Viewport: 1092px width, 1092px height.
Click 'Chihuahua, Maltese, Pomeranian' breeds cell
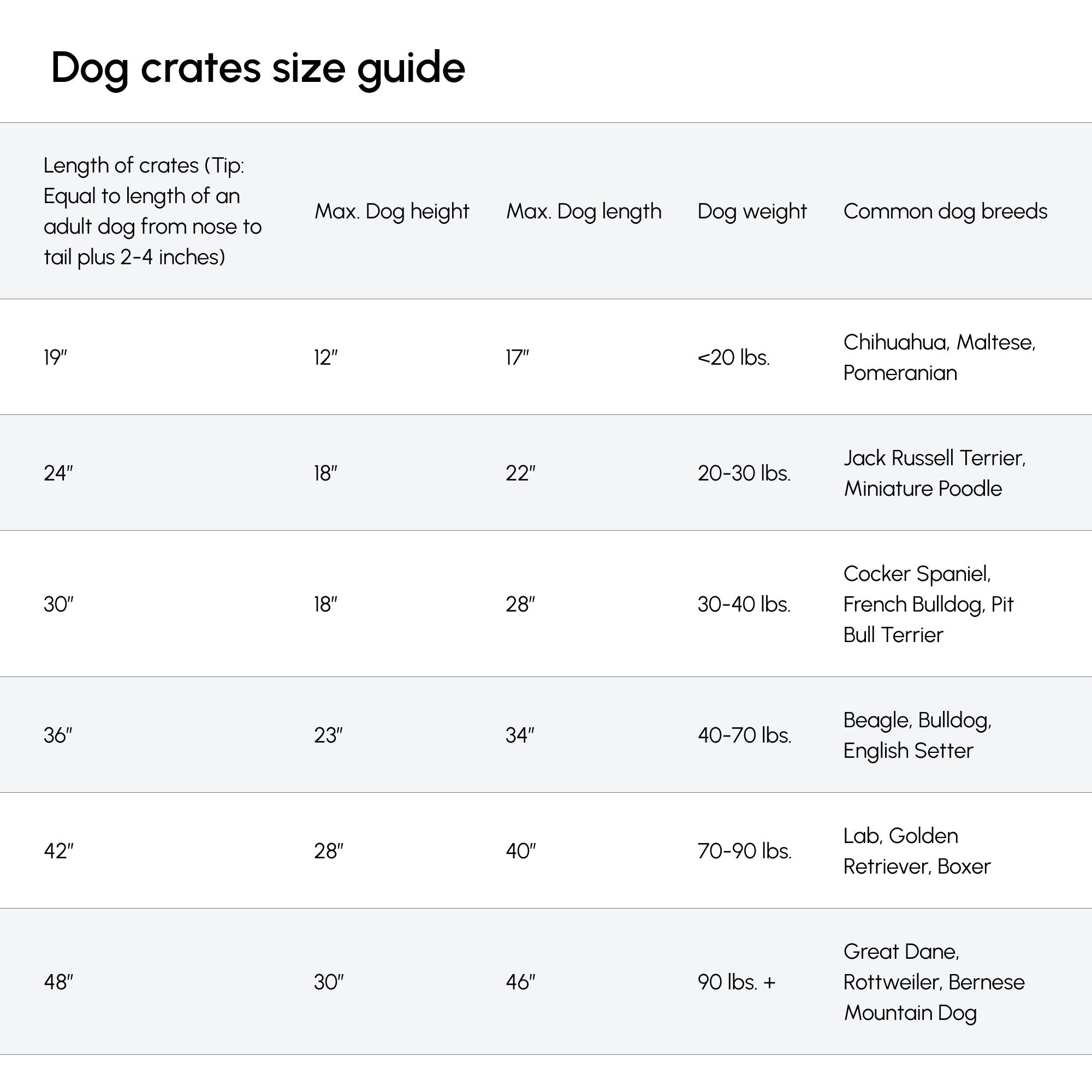tap(939, 357)
